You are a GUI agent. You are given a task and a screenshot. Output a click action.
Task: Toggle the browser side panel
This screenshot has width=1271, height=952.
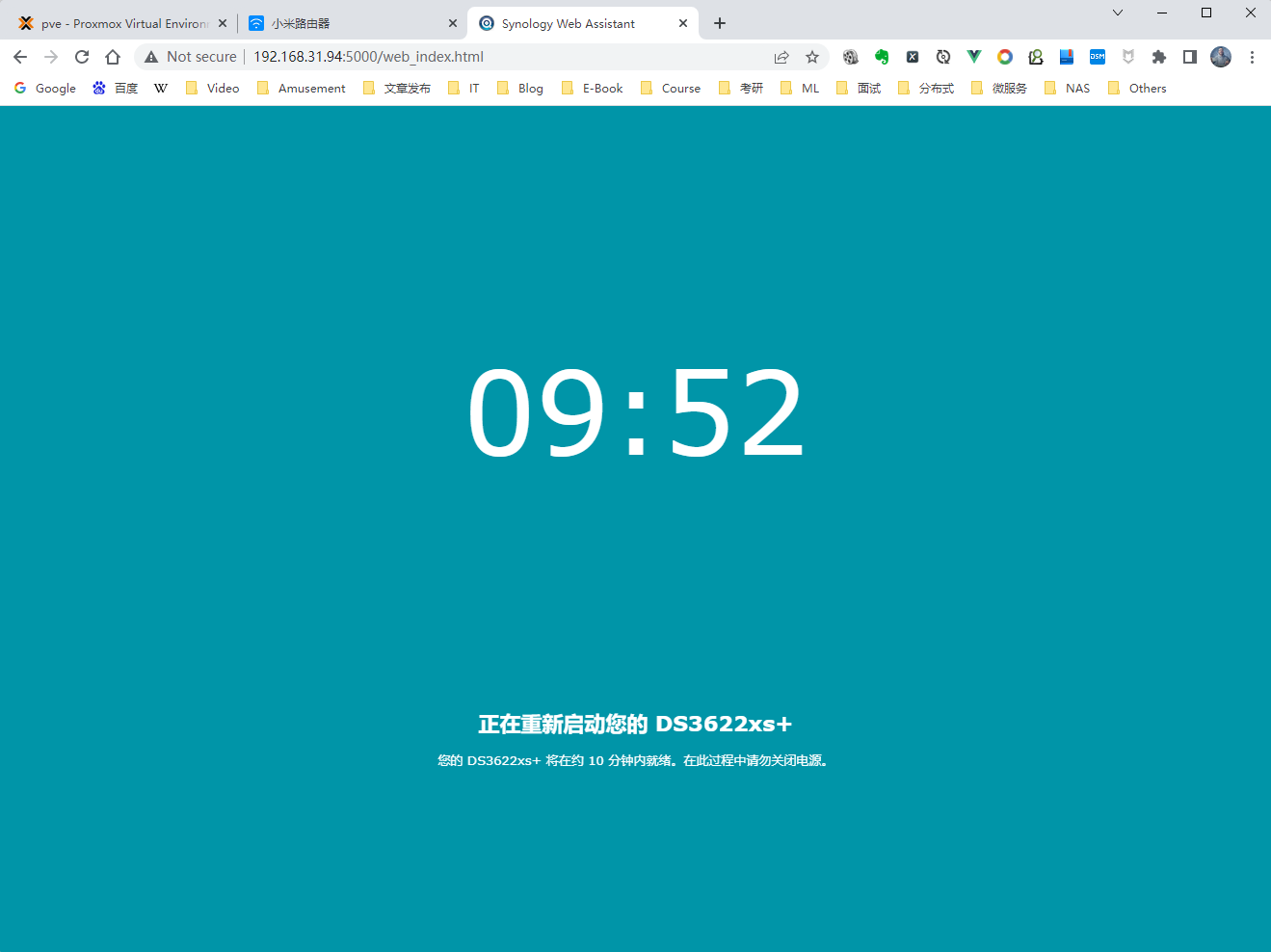tap(1190, 57)
